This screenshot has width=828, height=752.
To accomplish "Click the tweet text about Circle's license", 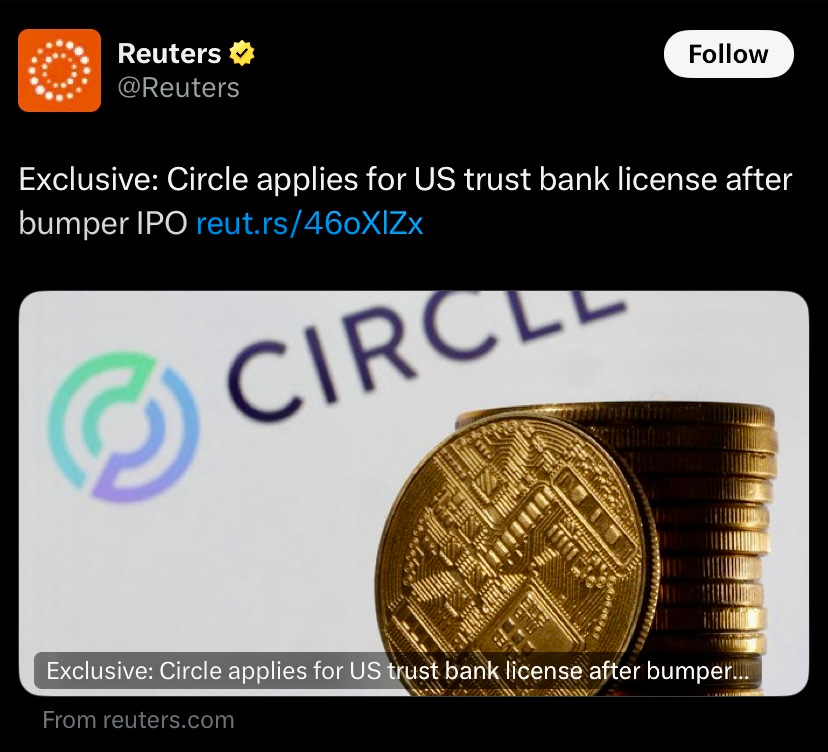I will click(405, 201).
